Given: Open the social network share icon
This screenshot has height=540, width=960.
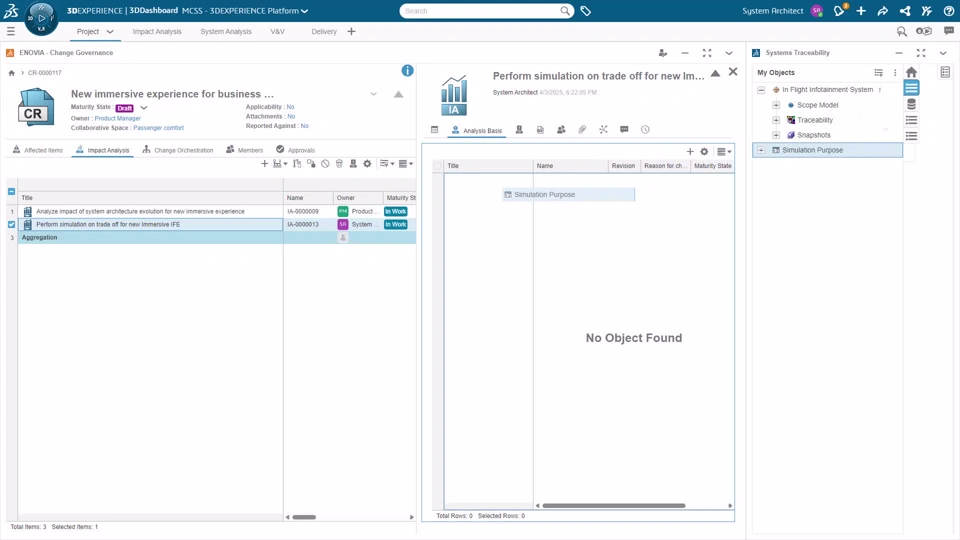Looking at the screenshot, I should click(905, 11).
